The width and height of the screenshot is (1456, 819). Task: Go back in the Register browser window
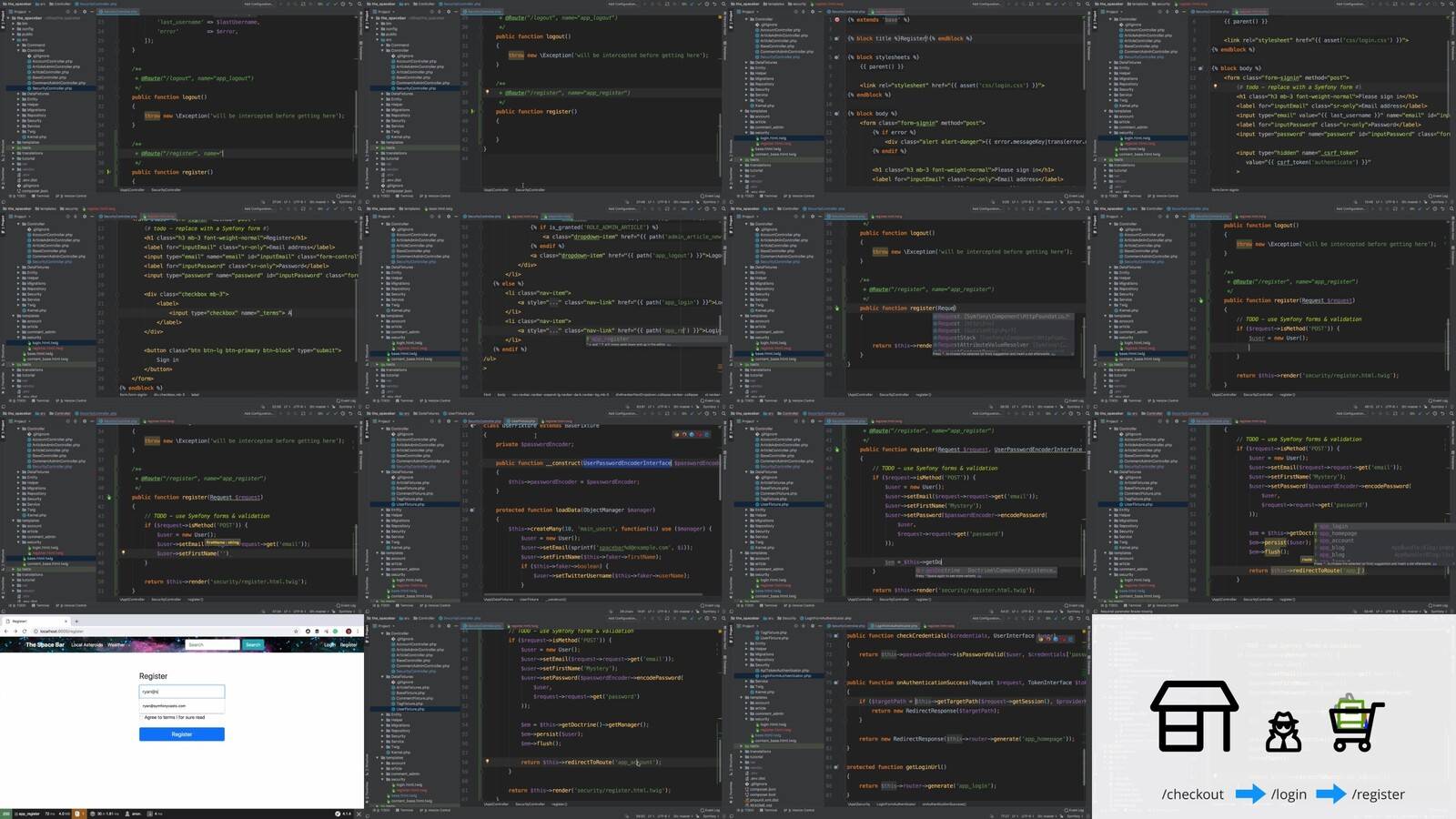(x=5, y=631)
